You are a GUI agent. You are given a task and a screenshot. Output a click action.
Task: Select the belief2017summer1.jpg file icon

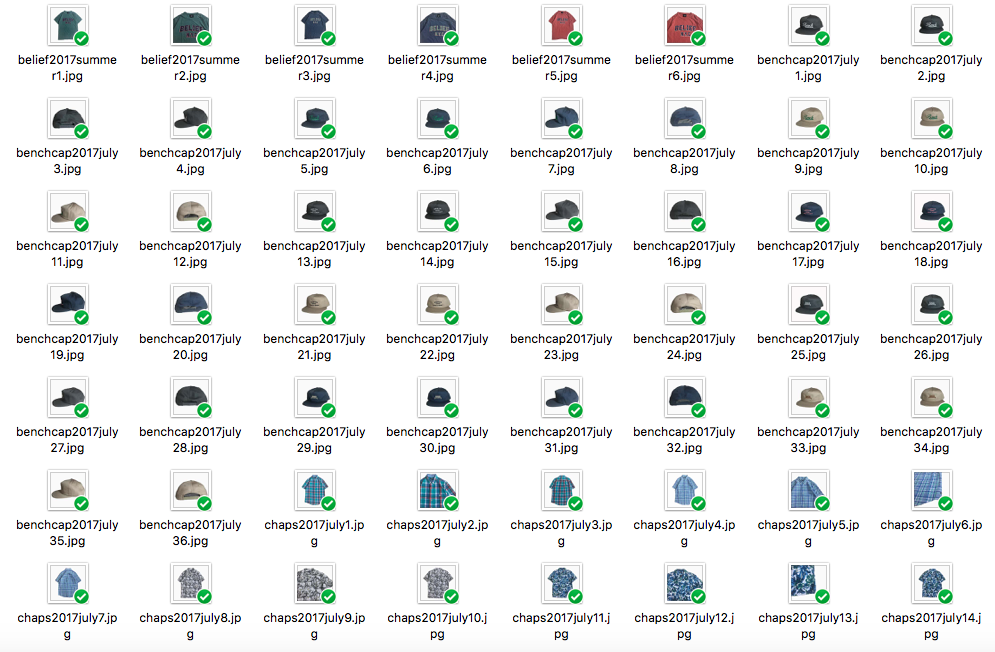pyautogui.click(x=68, y=25)
